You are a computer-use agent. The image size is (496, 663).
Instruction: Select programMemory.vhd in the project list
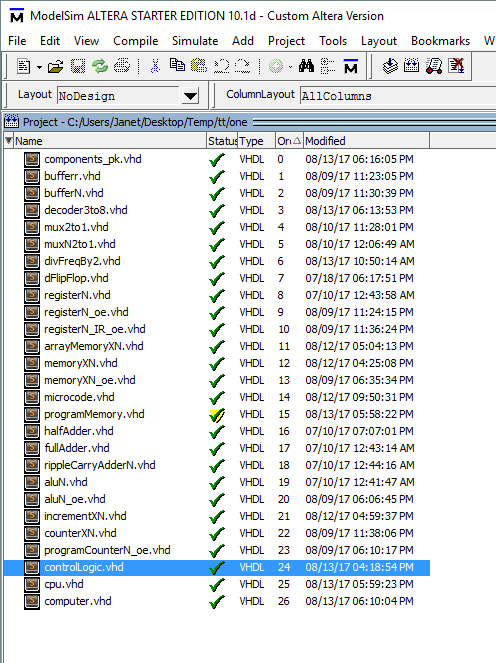pos(94,414)
